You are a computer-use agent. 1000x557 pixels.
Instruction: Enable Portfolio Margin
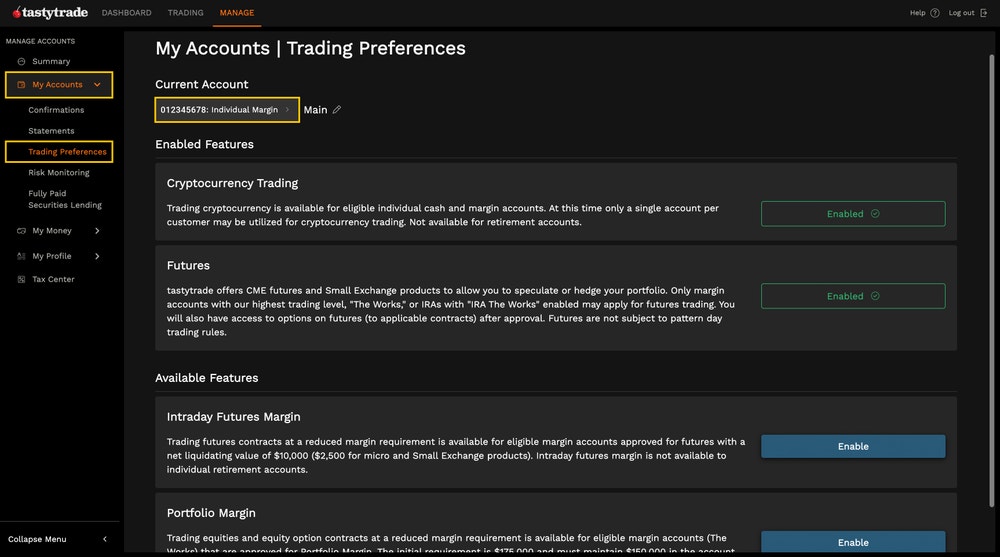click(x=853, y=542)
